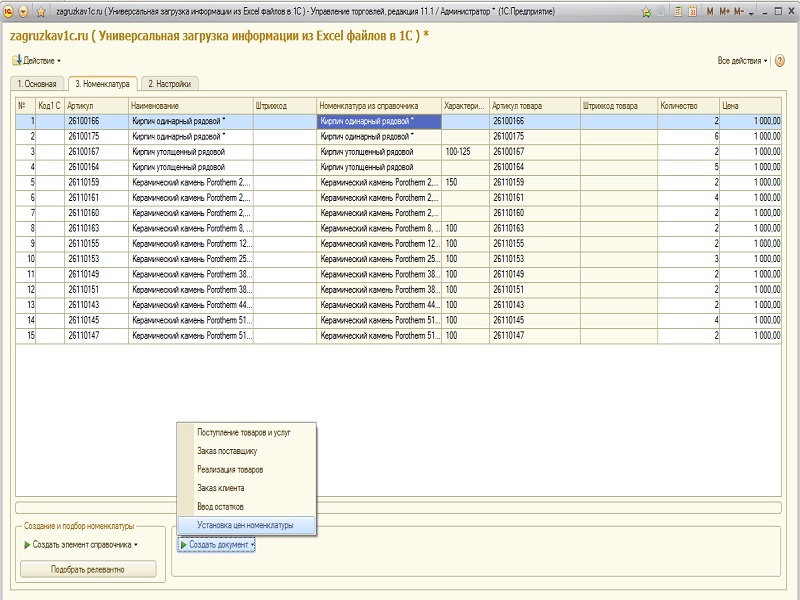This screenshot has width=800, height=600.
Task: Open the calendar icon showing 31
Action: pyautogui.click(x=692, y=12)
